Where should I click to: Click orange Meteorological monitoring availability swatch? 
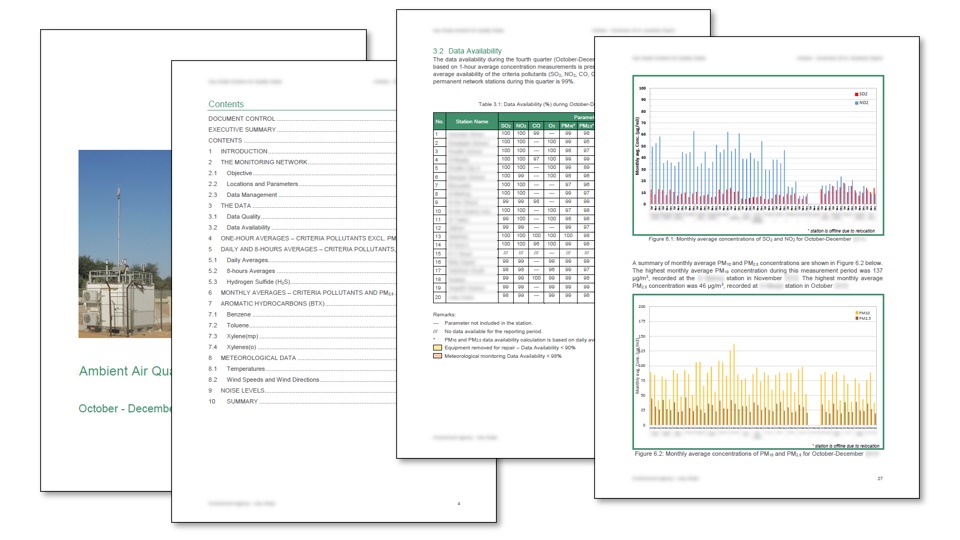(x=436, y=355)
